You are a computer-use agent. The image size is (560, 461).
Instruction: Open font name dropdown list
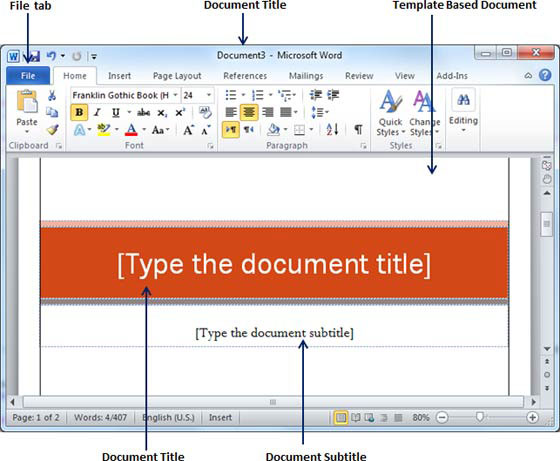pos(175,95)
